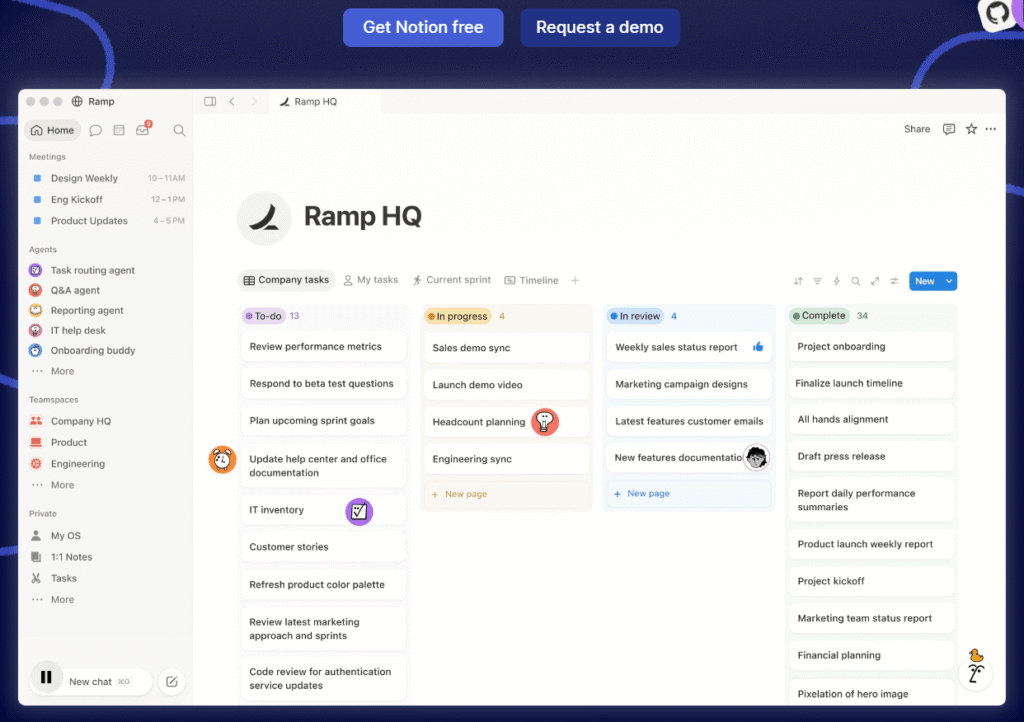Open the filter icon in board toolbar
The image size is (1024, 722).
click(x=817, y=281)
